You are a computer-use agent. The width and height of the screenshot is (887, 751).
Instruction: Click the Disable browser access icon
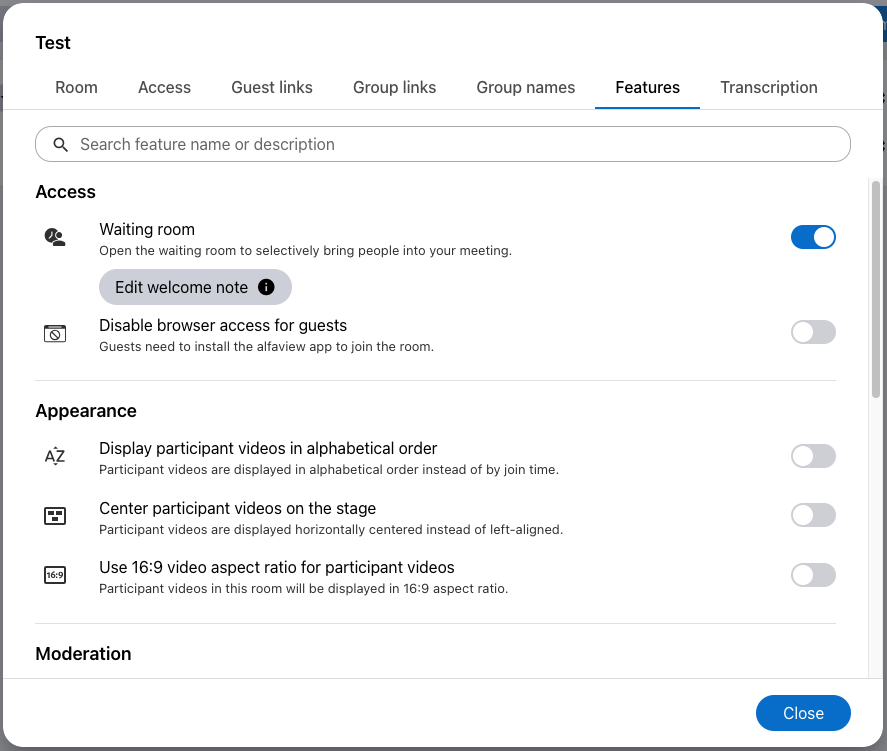point(55,334)
